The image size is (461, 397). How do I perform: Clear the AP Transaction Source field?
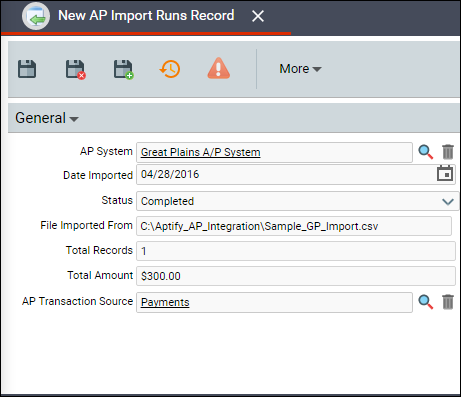coord(448,302)
